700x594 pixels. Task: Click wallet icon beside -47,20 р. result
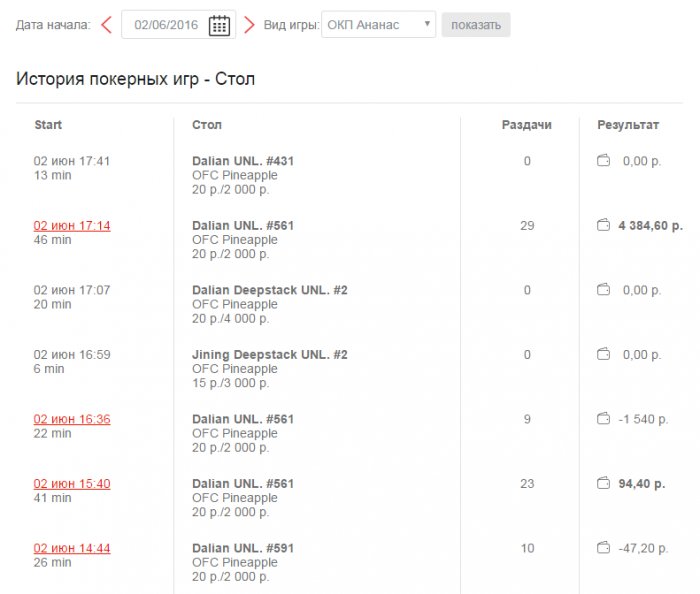[x=603, y=548]
